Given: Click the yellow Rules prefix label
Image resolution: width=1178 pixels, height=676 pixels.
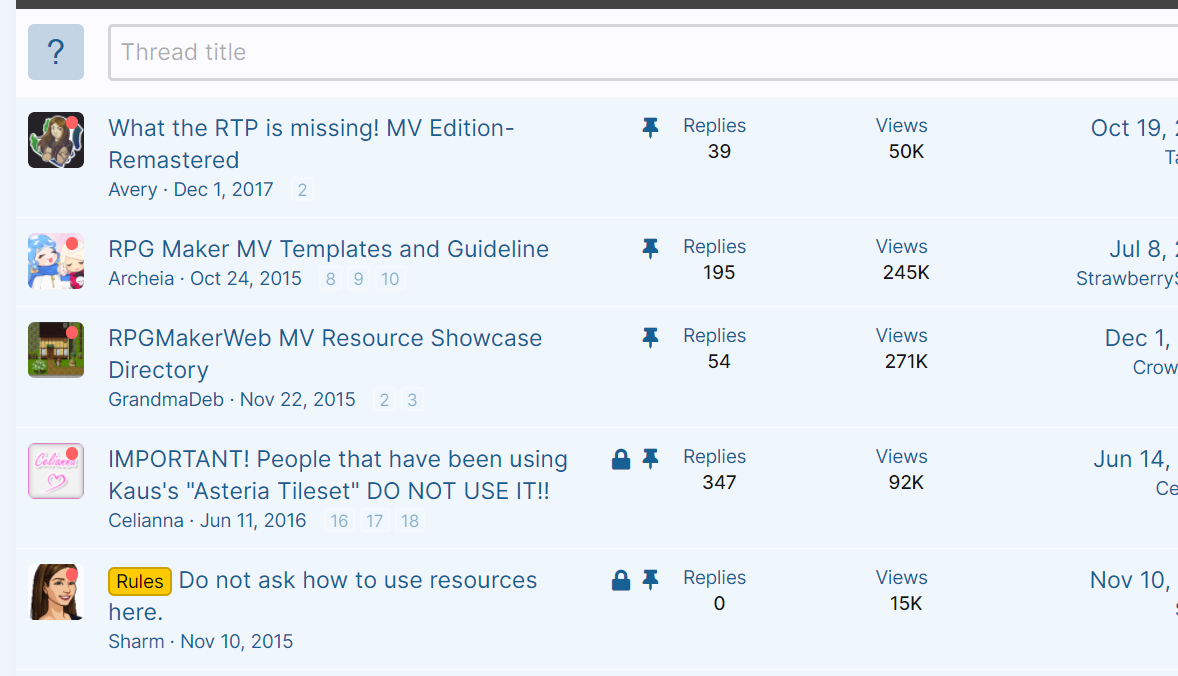Looking at the screenshot, I should point(140,581).
